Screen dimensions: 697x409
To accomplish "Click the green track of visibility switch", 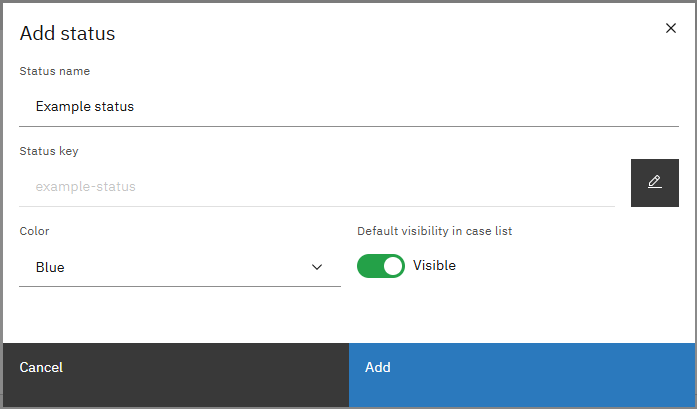I will 369,266.
